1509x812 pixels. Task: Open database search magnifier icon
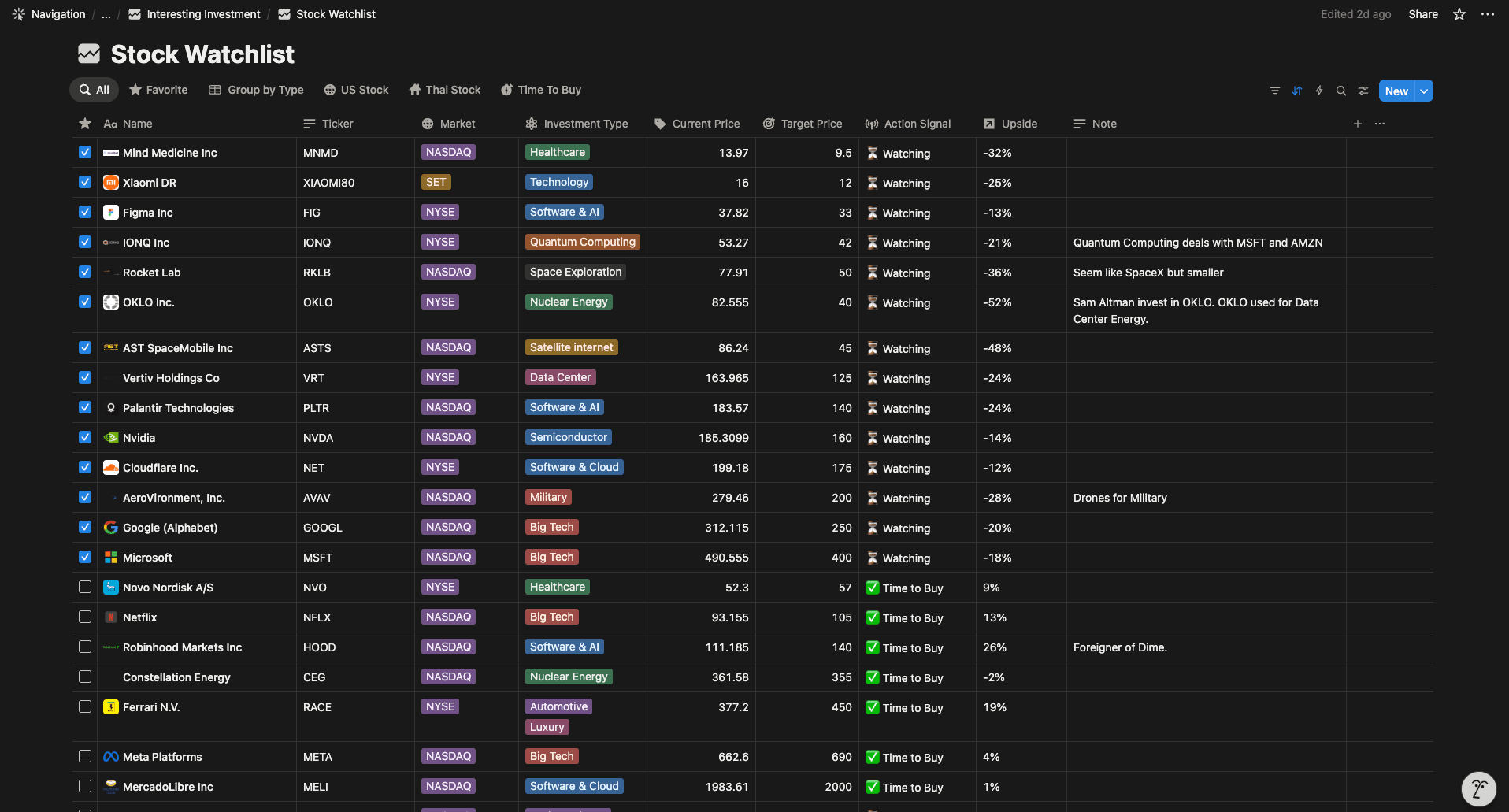coord(1340,91)
